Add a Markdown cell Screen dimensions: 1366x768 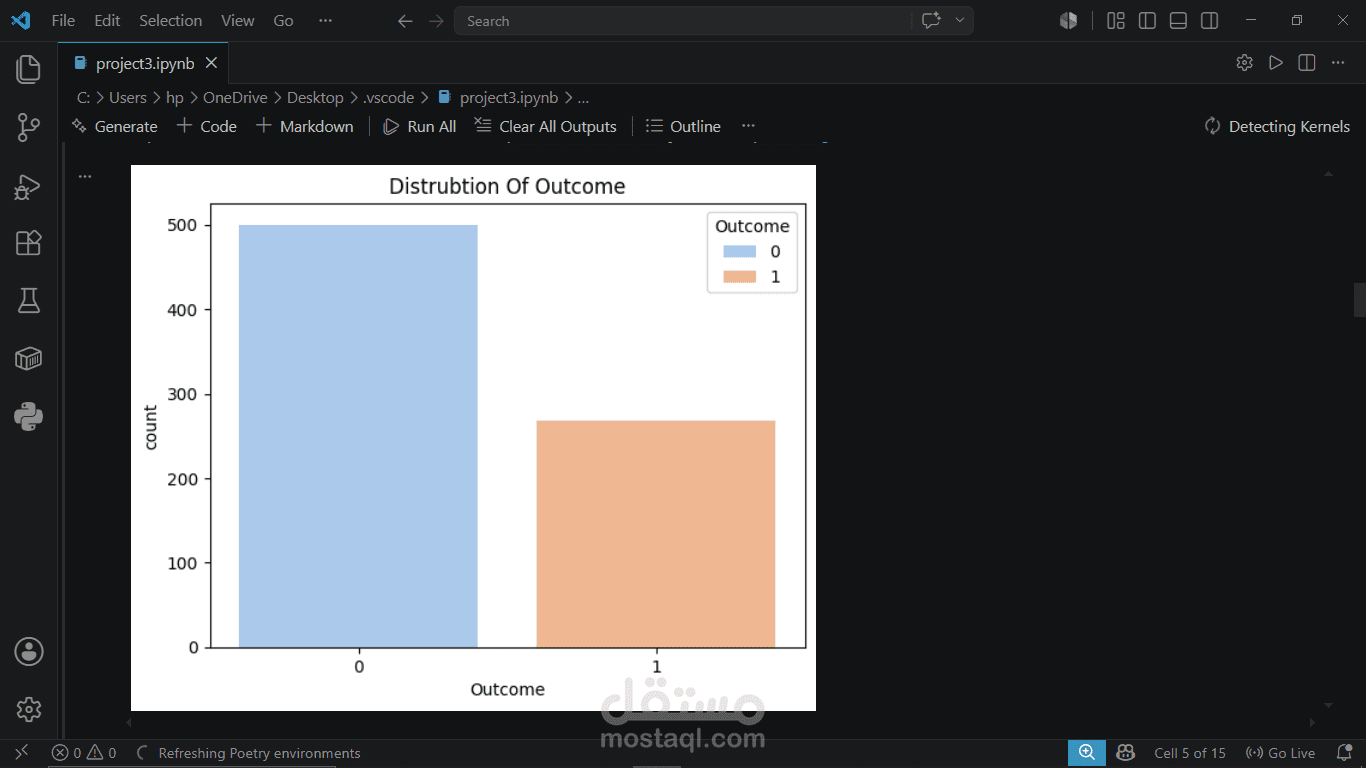(305, 126)
